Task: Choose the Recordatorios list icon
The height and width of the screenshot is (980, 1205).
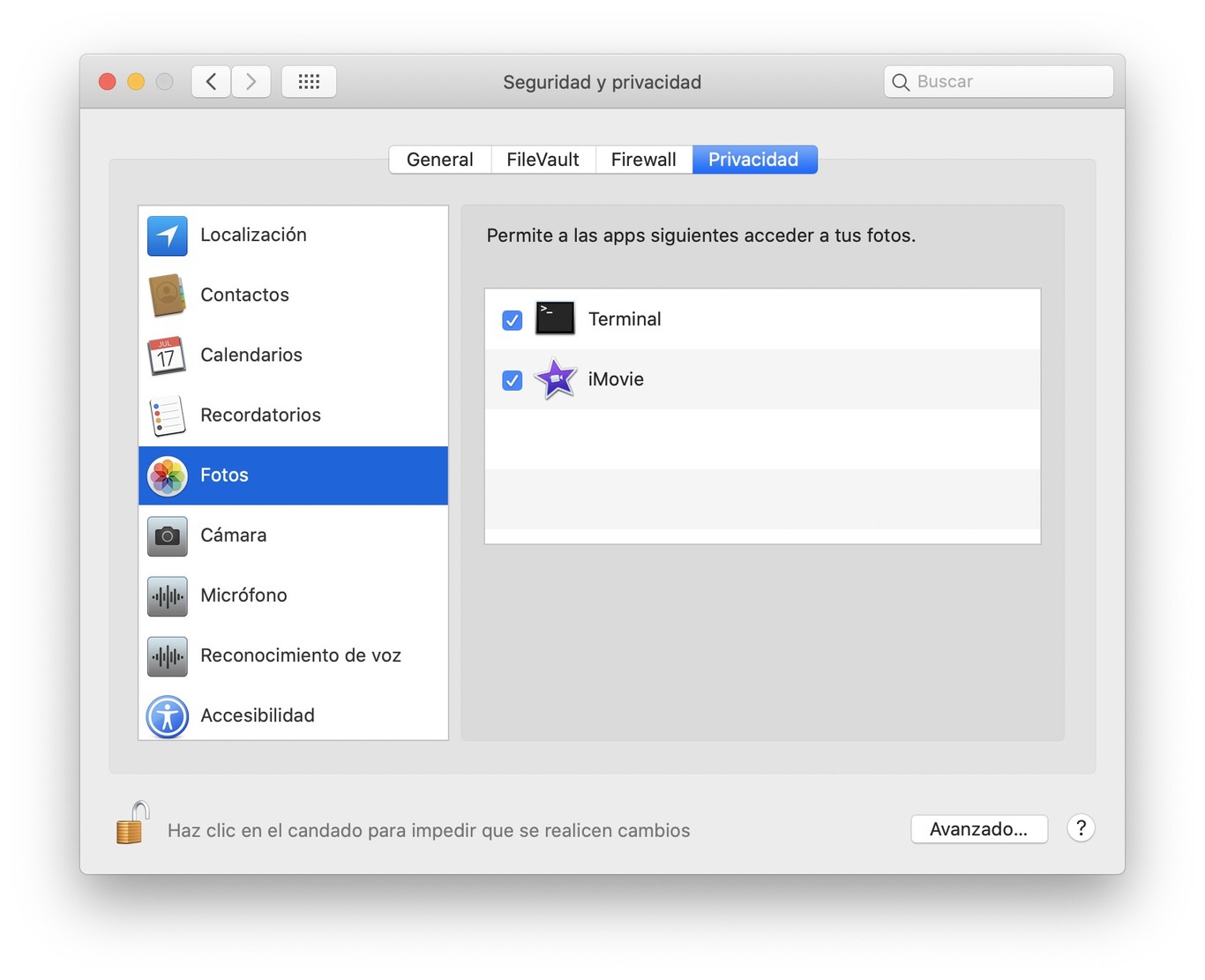Action: point(167,415)
